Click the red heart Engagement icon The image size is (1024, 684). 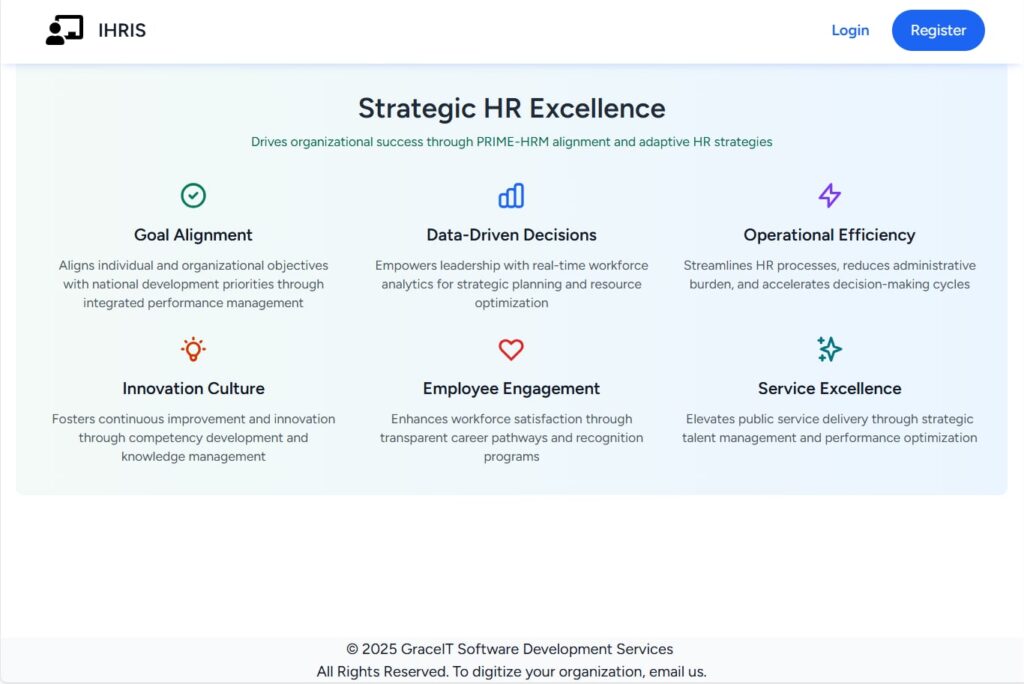pos(511,350)
